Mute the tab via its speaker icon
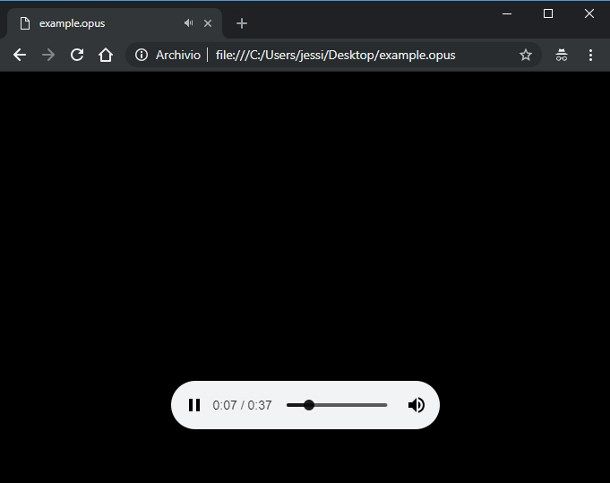This screenshot has width=610, height=483. 189,23
